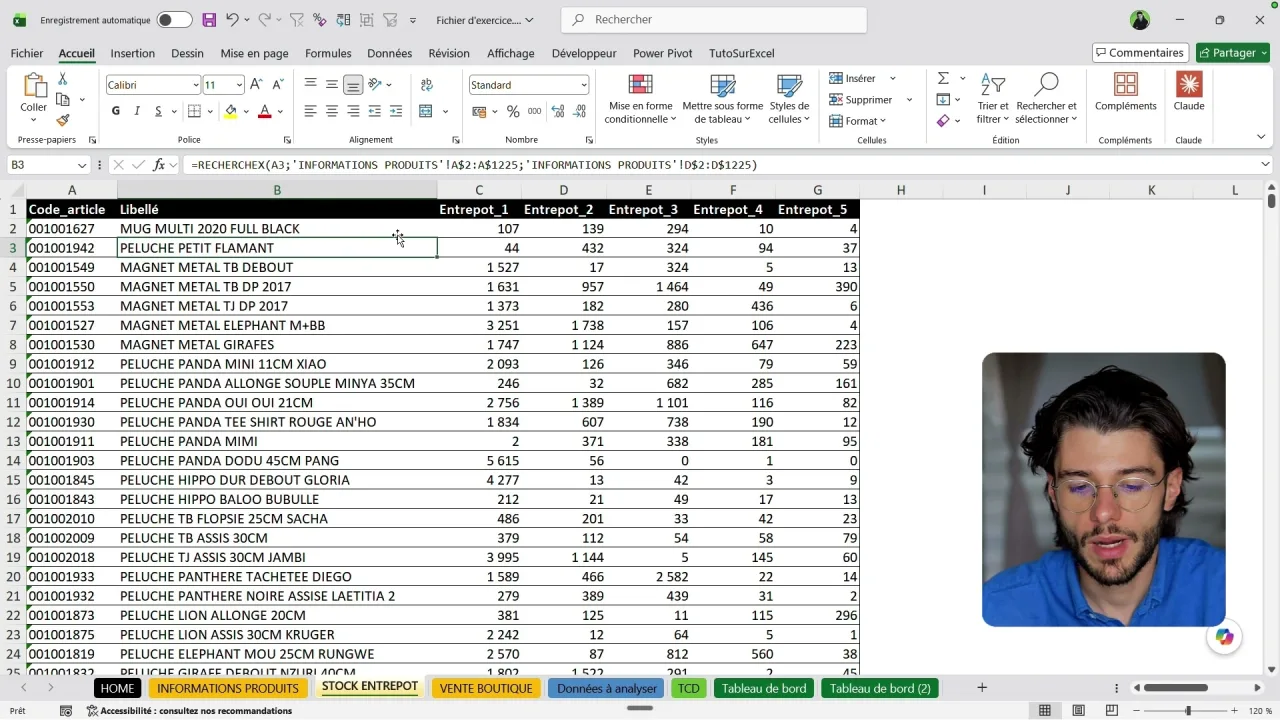
Task: Click the formula bar RECHERCHEX formula
Action: [x=475, y=165]
